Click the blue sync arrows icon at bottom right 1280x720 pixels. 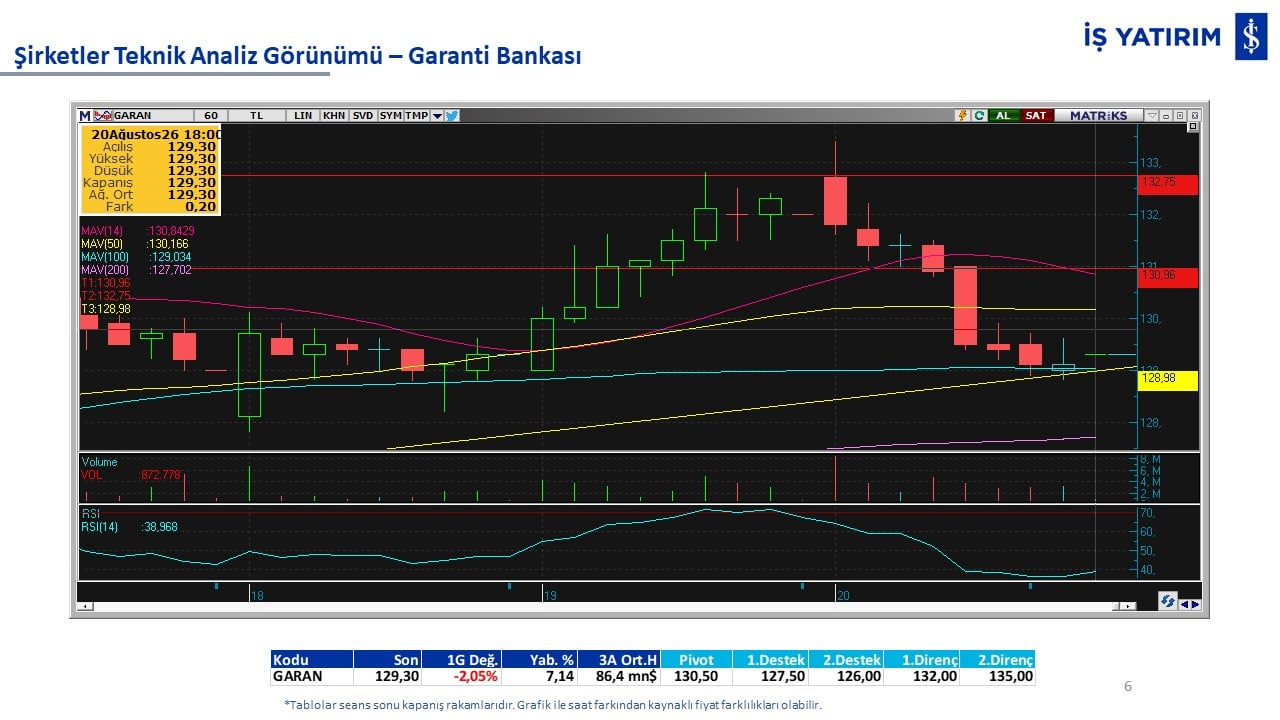pos(1167,601)
